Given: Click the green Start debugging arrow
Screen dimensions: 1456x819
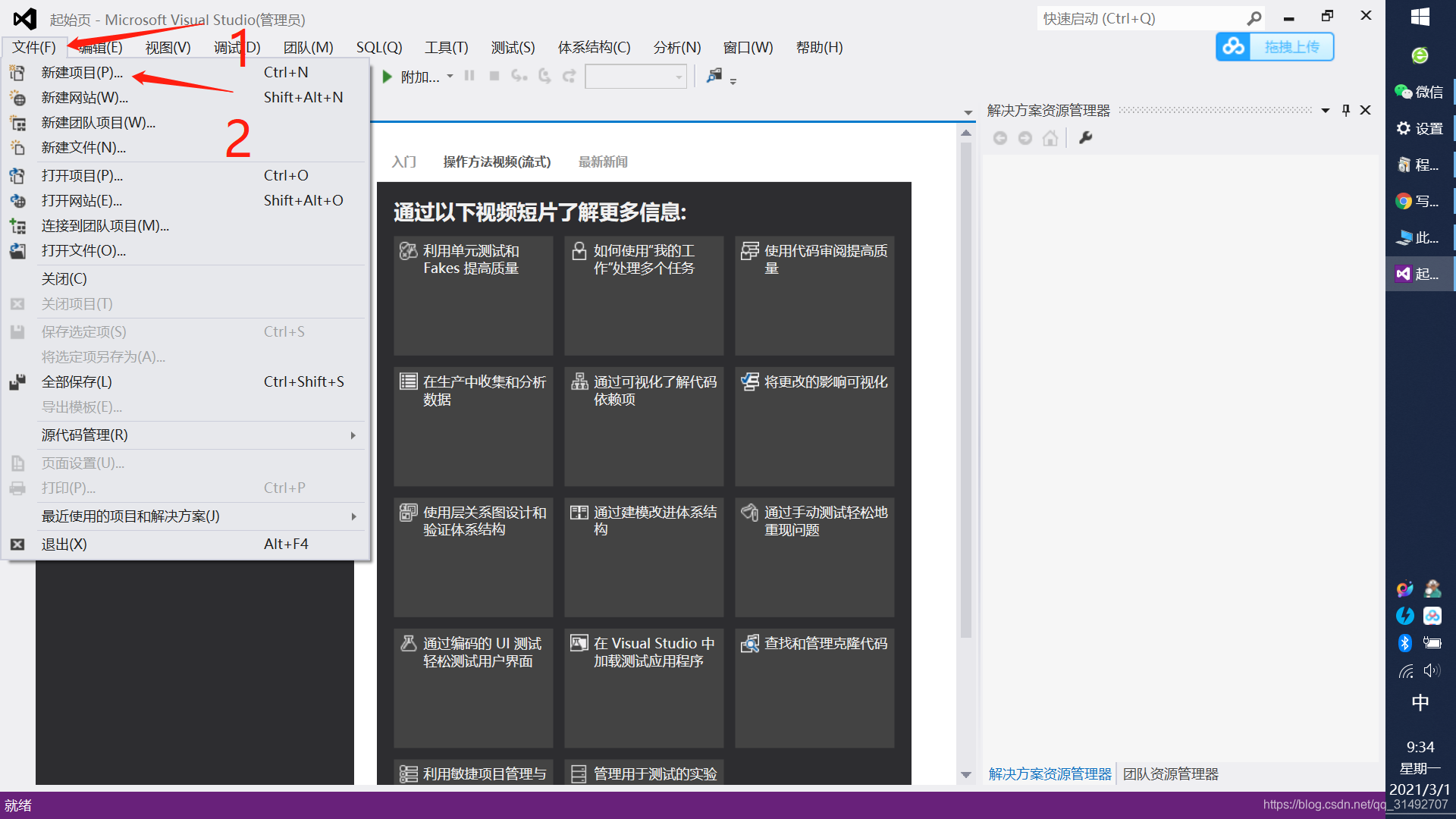Looking at the screenshot, I should pos(388,76).
